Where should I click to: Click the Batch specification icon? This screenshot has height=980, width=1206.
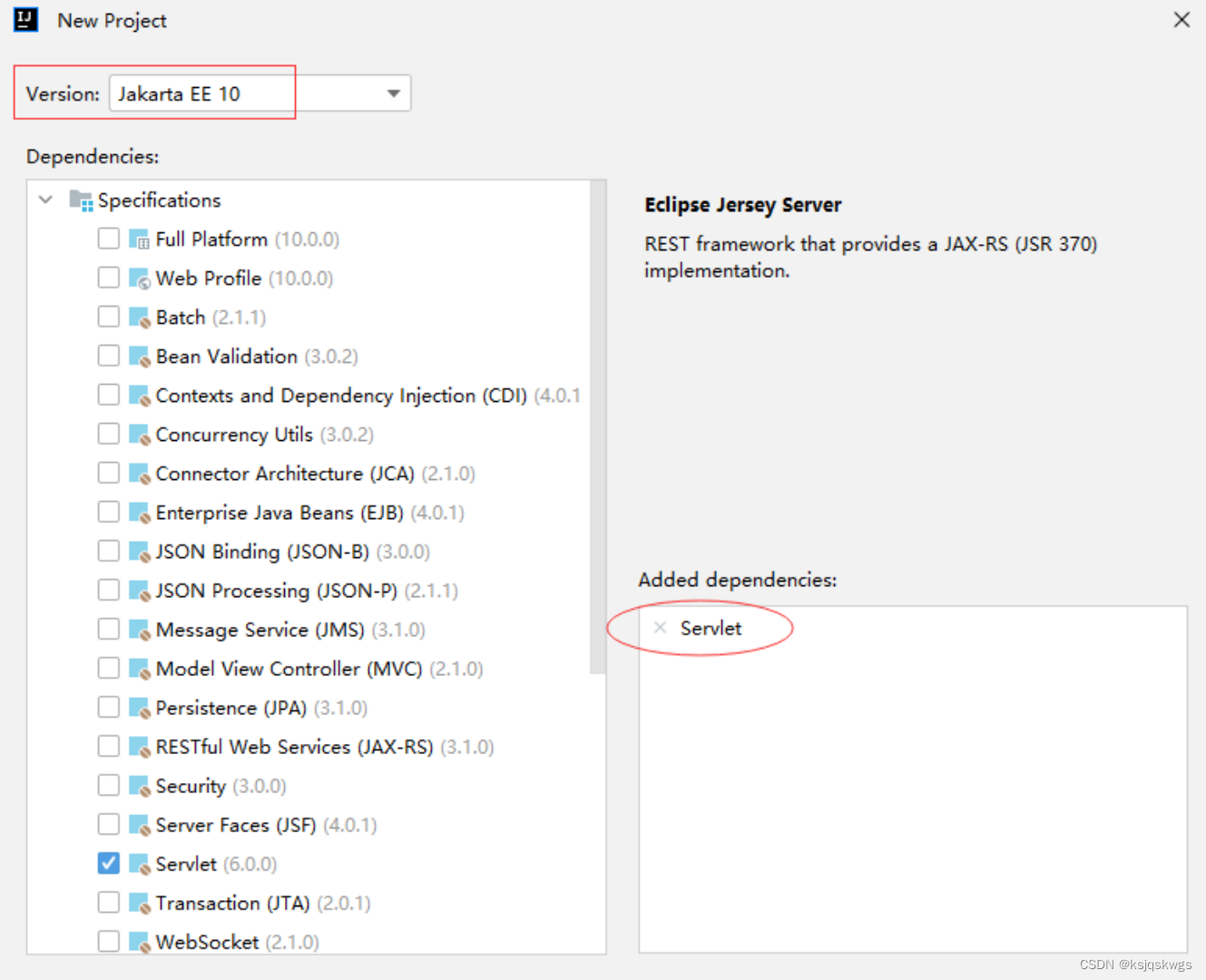[139, 318]
